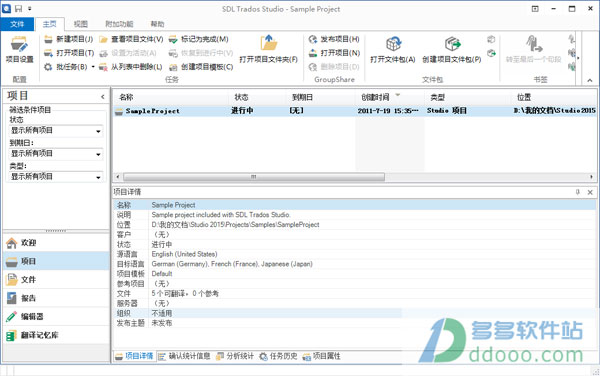The width and height of the screenshot is (600, 376).
Task: Open the quick access toolbar dropdown
Action: [x=30, y=8]
